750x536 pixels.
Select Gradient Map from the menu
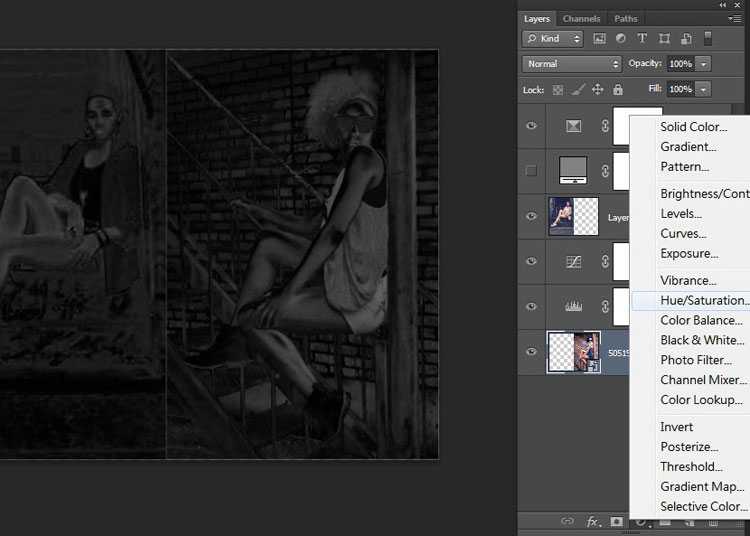coord(702,487)
